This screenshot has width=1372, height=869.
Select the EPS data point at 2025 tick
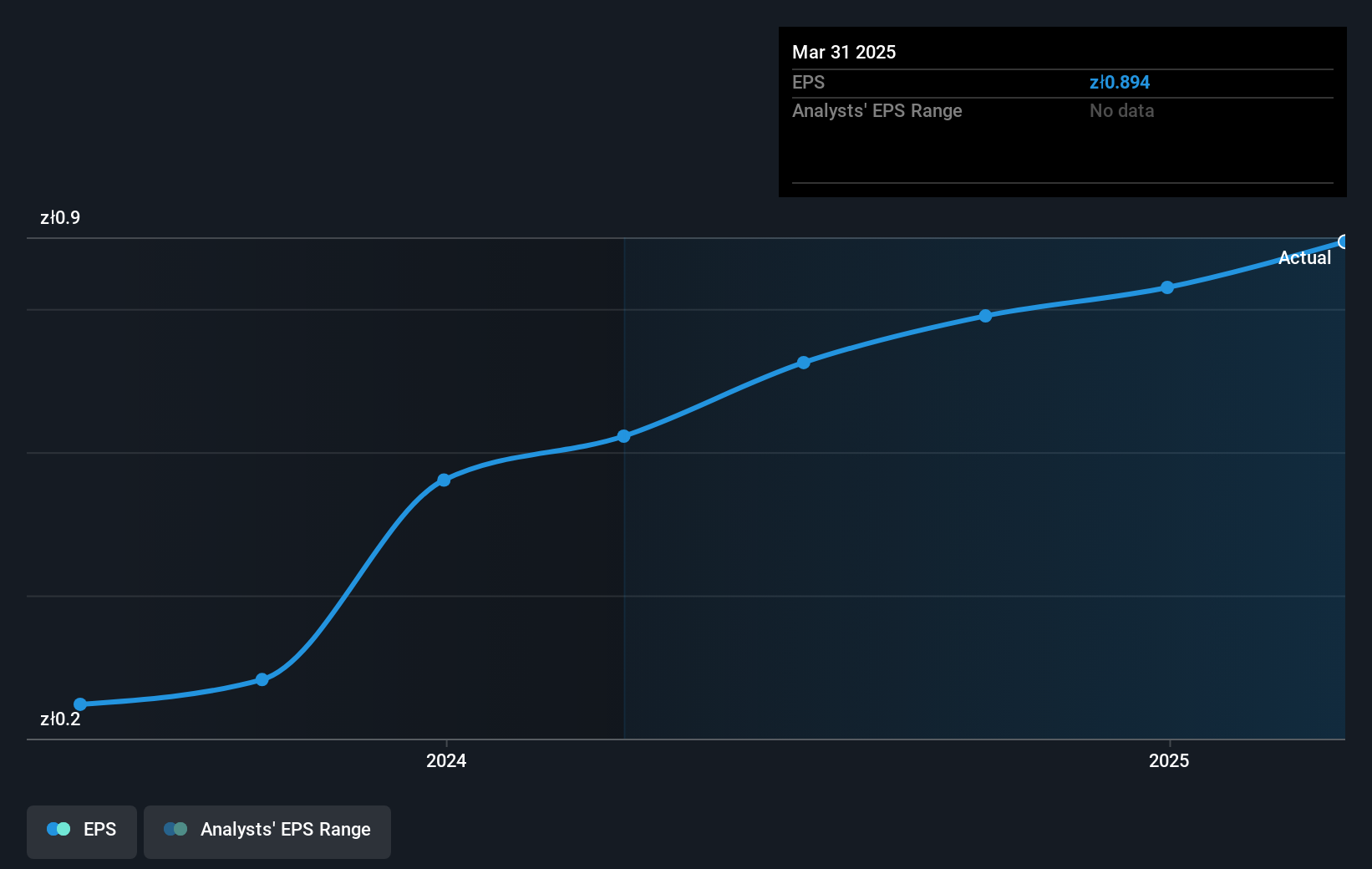[1167, 287]
